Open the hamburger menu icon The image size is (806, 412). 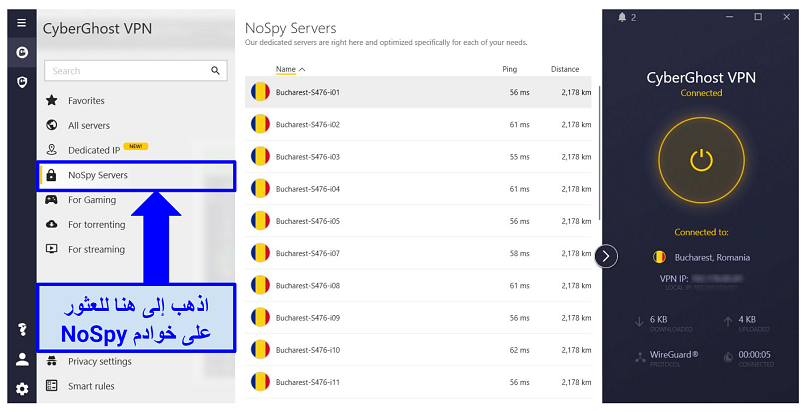22,23
